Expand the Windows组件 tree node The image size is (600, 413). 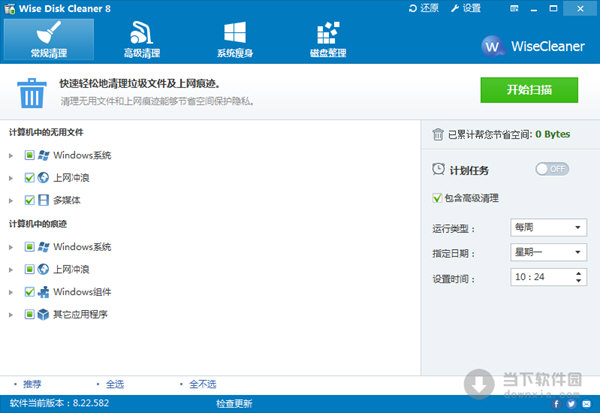point(11,292)
